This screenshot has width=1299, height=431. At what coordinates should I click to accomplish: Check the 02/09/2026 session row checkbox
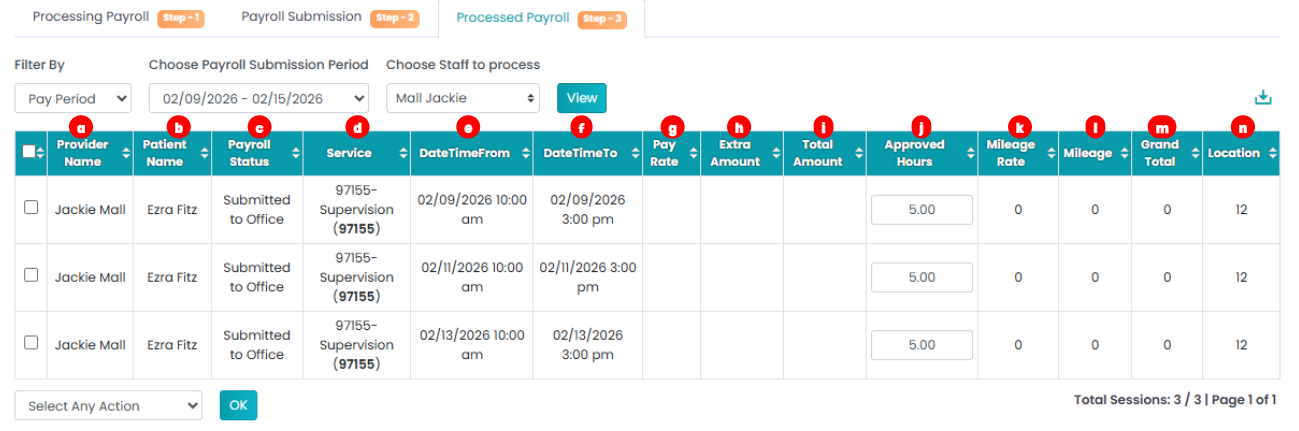[31, 207]
